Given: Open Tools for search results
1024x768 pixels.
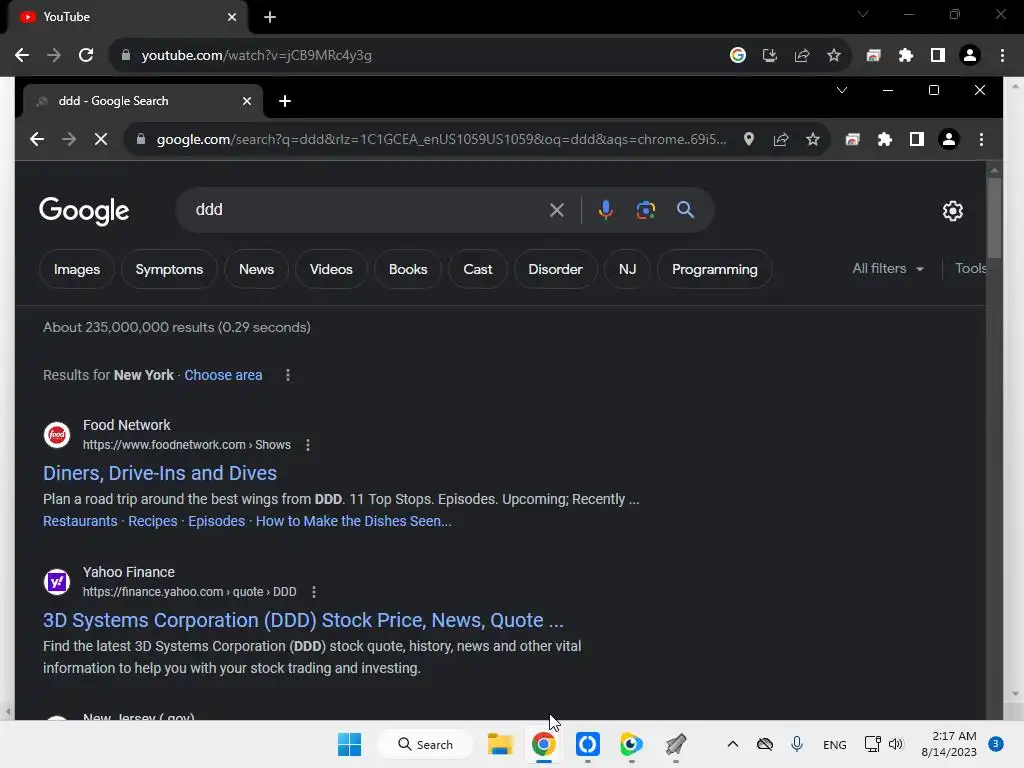Looking at the screenshot, I should coord(970,268).
